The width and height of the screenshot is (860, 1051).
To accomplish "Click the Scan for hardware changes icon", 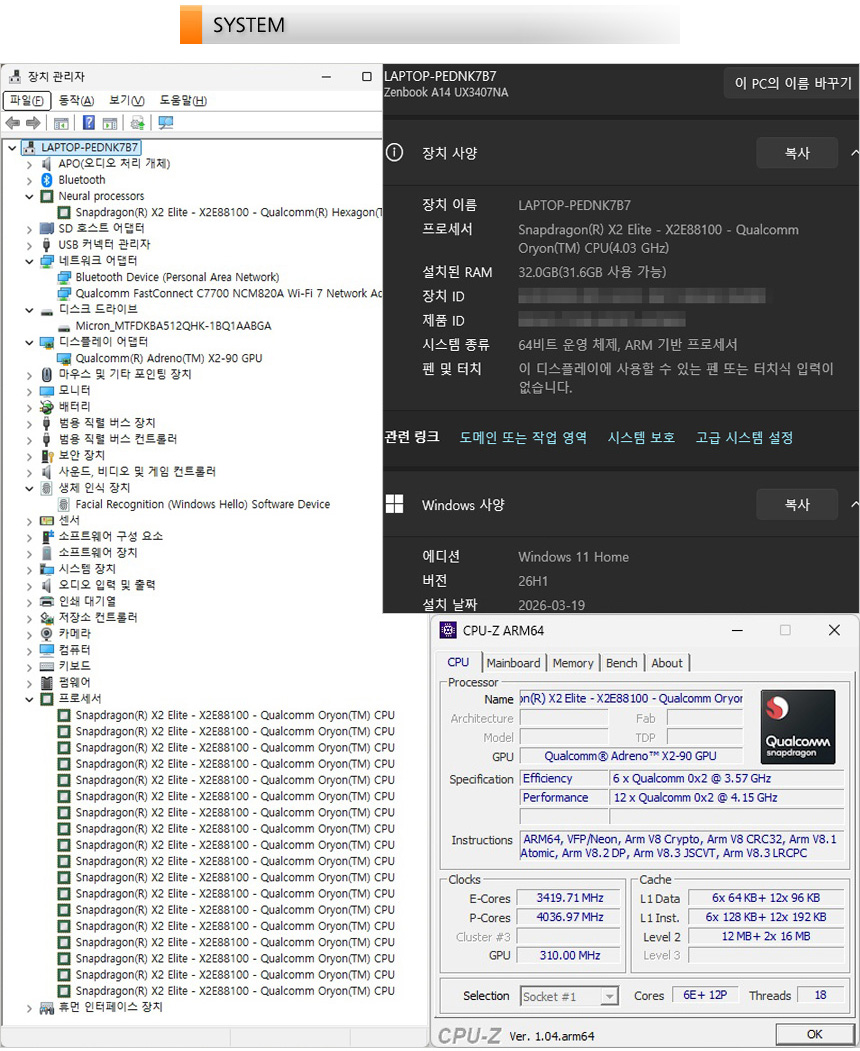I will pos(165,123).
